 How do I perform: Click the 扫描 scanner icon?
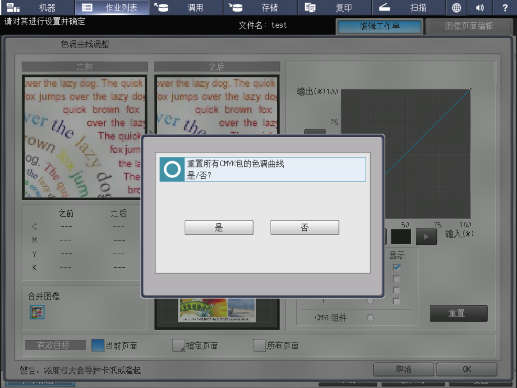[384, 7]
